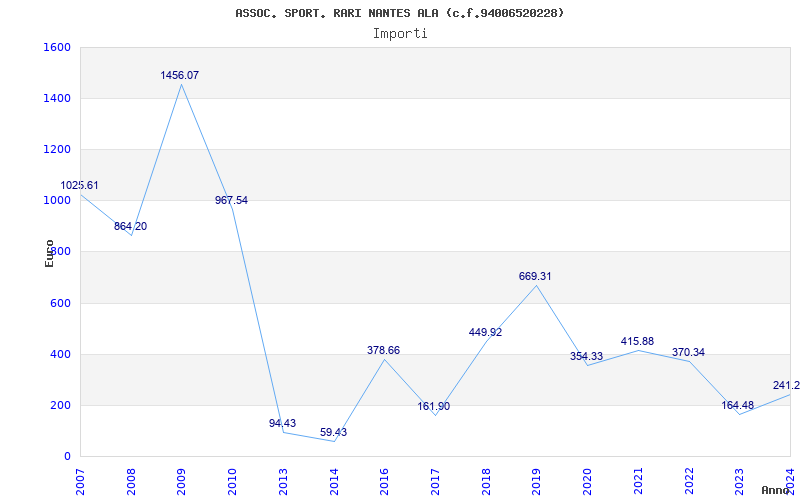Click the 200 y-axis tick label

pos(60,405)
